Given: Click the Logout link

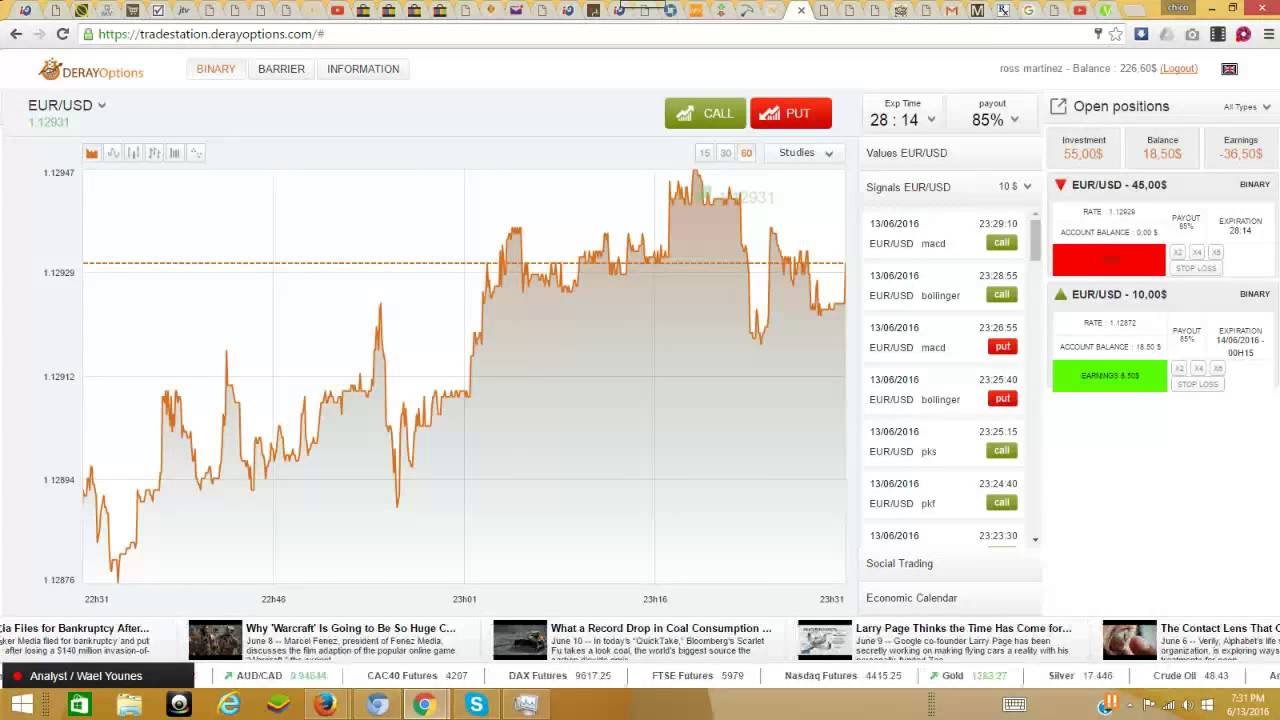Looking at the screenshot, I should point(1179,69).
